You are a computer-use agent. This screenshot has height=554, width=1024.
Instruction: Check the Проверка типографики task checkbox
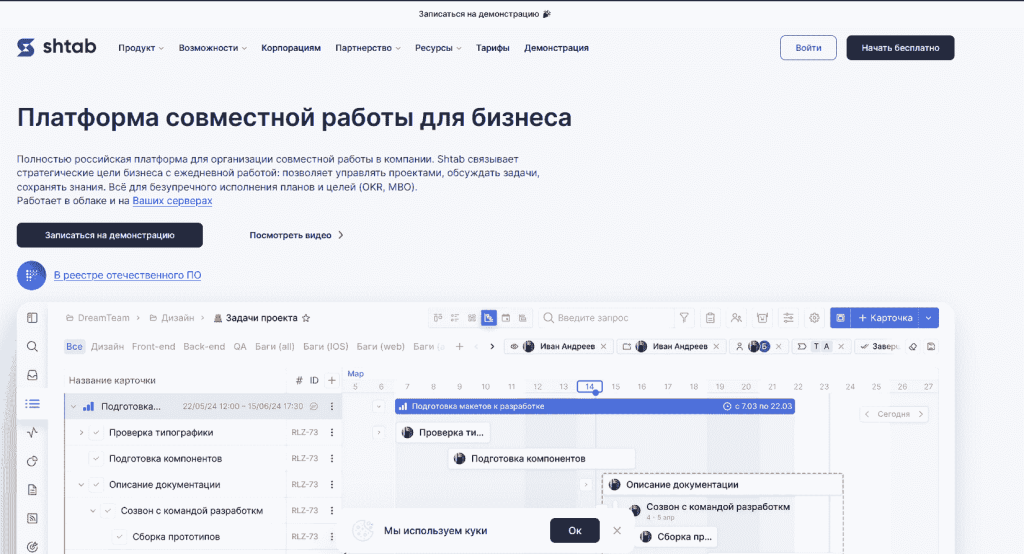point(97,433)
